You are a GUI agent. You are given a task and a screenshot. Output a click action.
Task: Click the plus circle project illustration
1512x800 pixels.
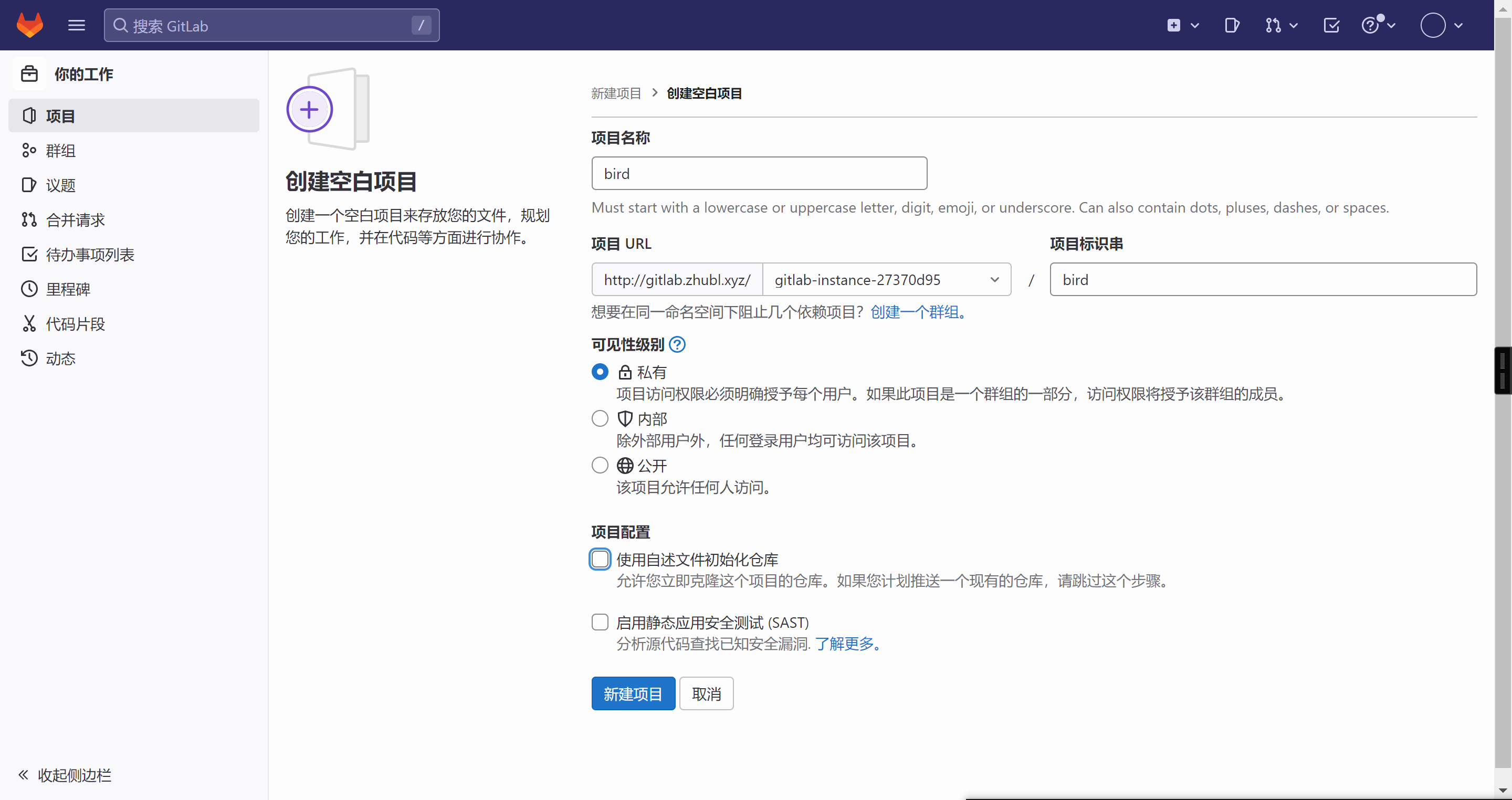click(309, 110)
